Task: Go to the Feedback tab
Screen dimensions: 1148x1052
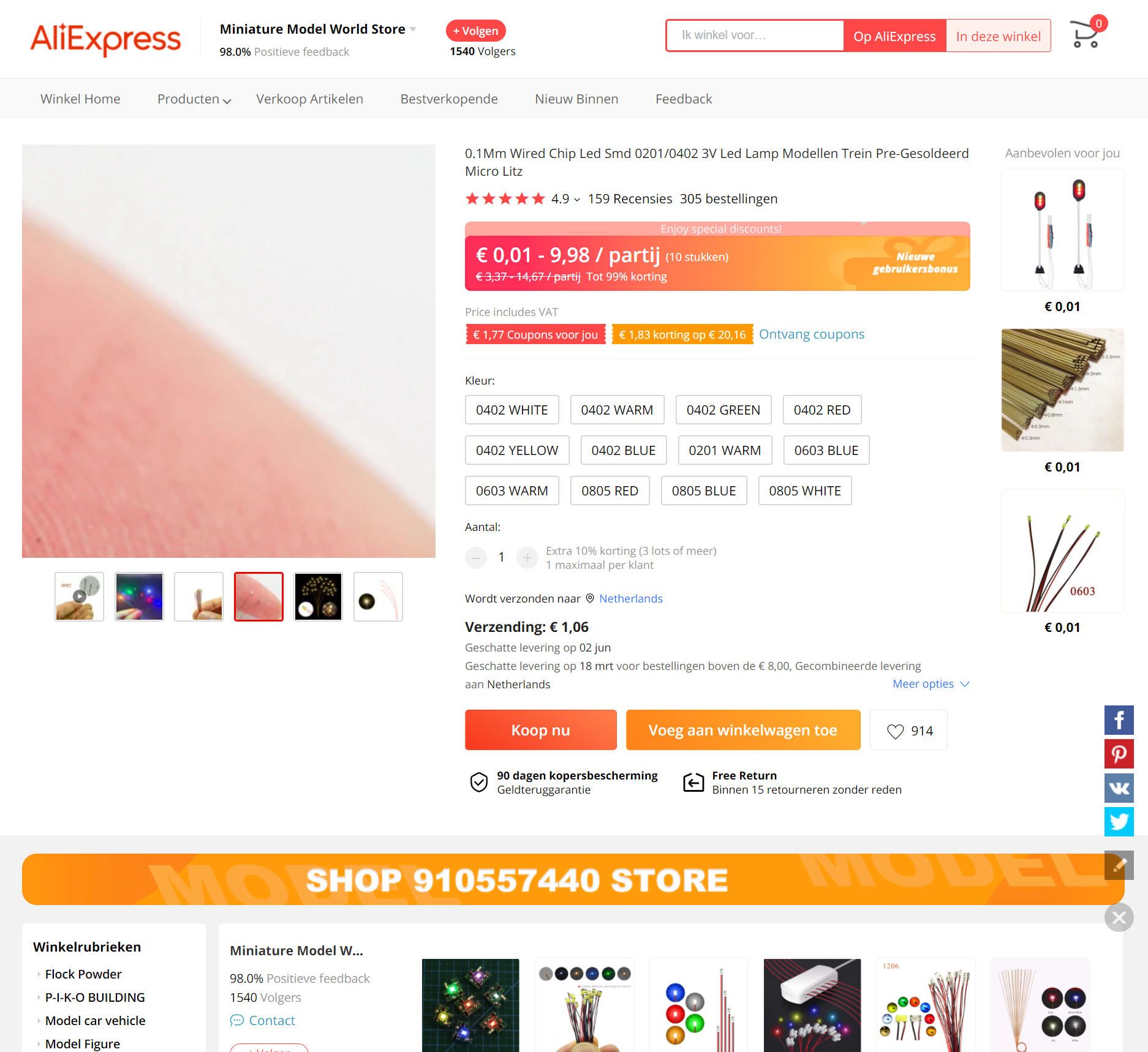Action: point(684,99)
